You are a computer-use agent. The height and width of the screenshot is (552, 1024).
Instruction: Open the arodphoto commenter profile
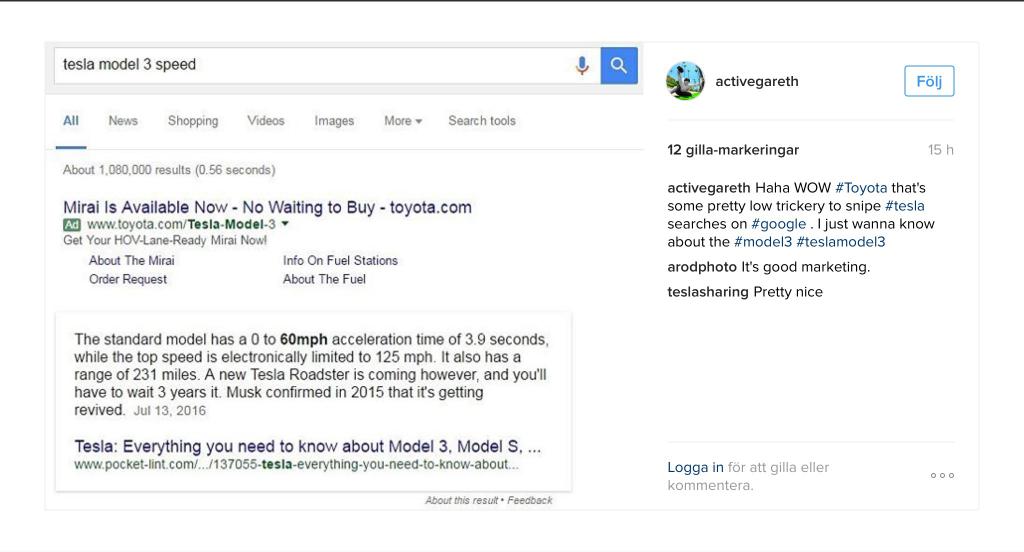point(702,267)
